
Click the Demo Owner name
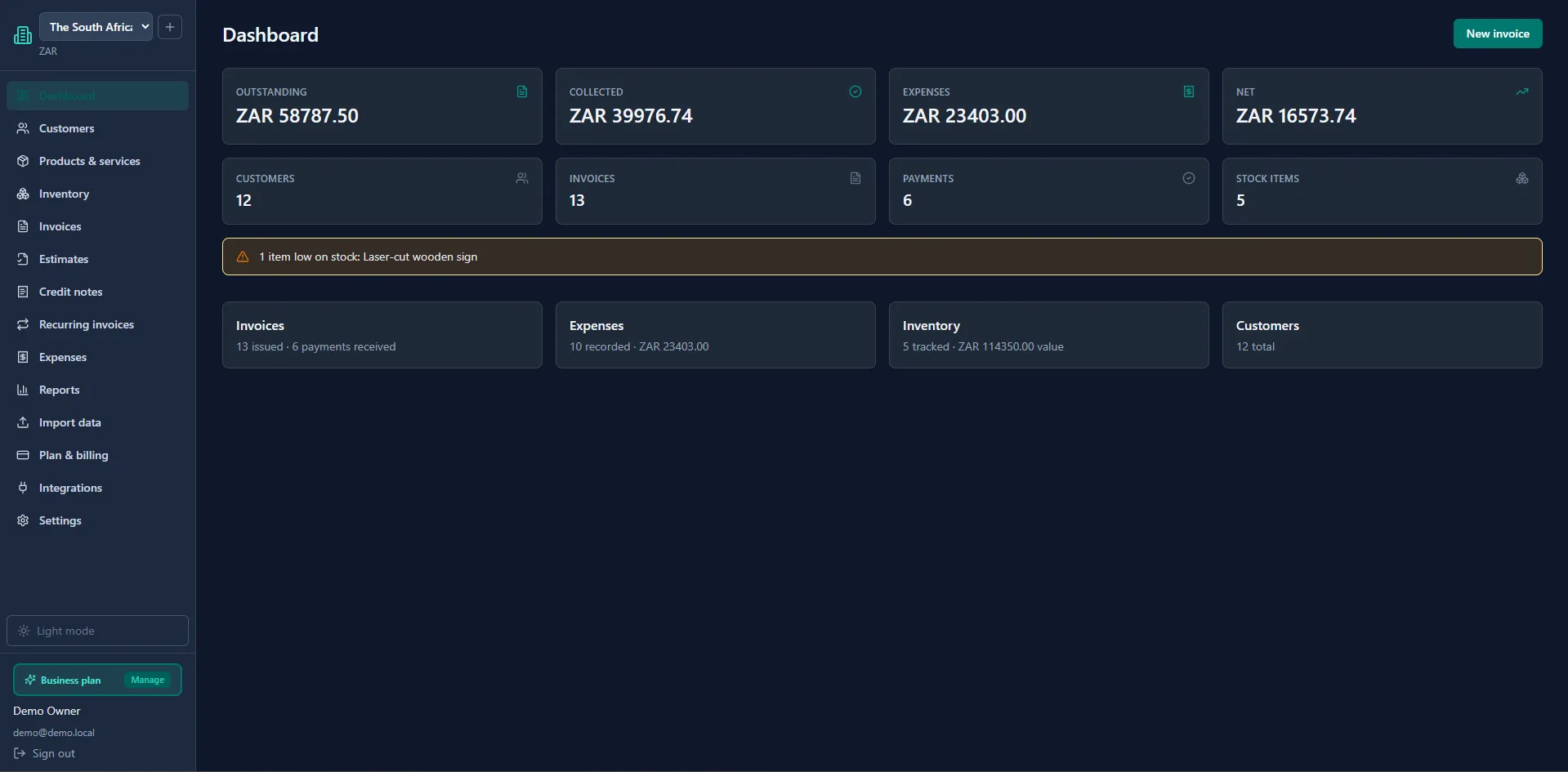pos(47,711)
